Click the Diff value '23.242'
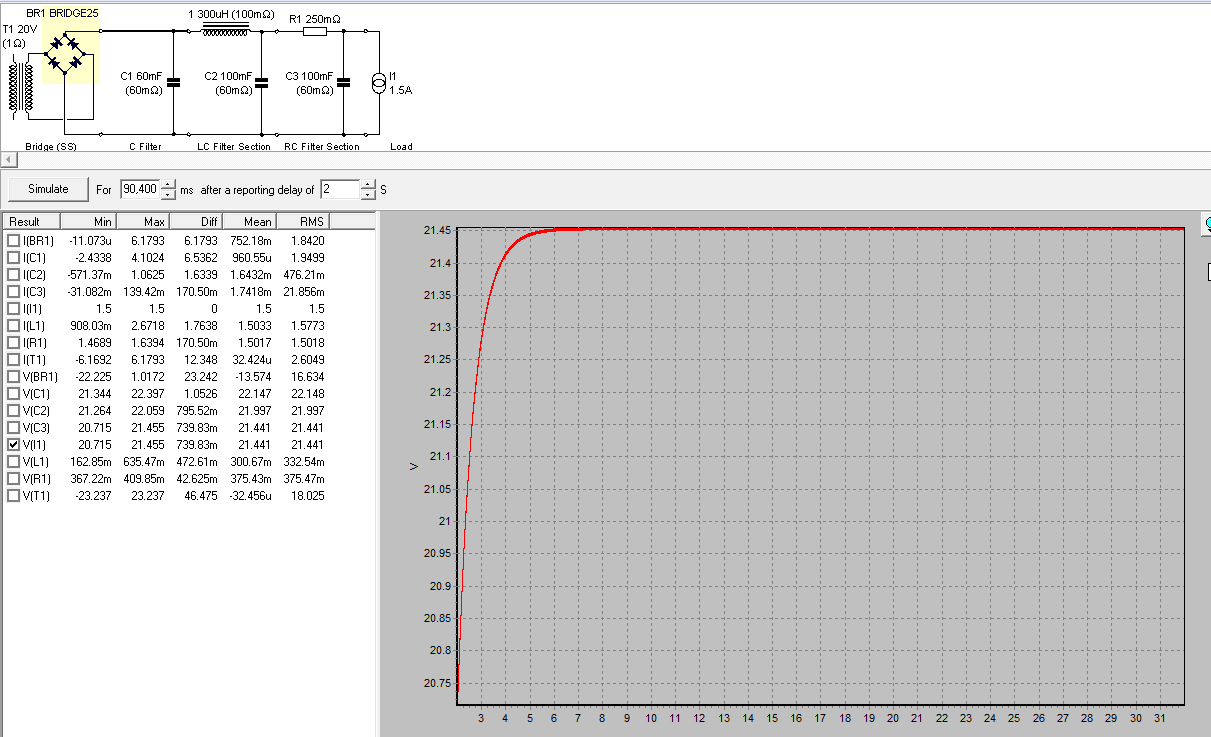Image resolution: width=1211 pixels, height=737 pixels. pos(200,376)
